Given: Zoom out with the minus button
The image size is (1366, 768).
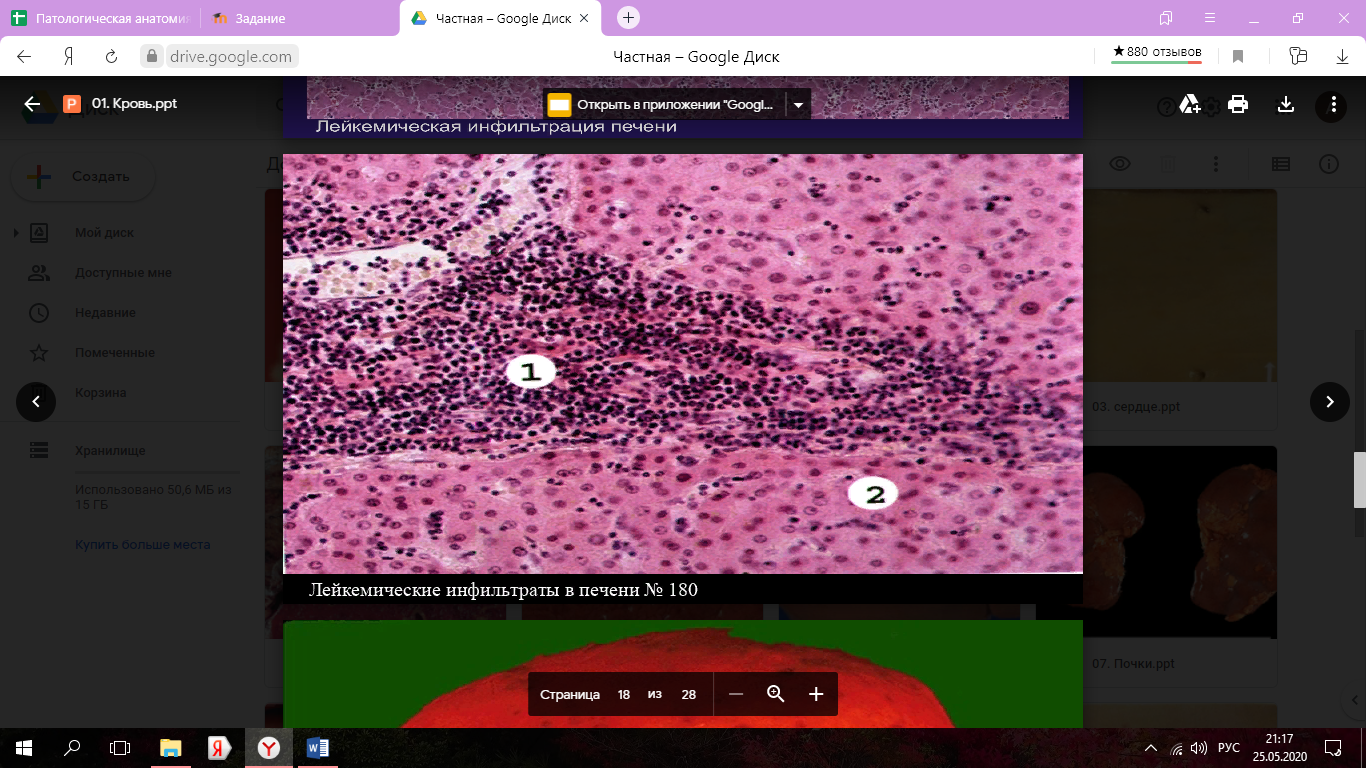Looking at the screenshot, I should 736,694.
